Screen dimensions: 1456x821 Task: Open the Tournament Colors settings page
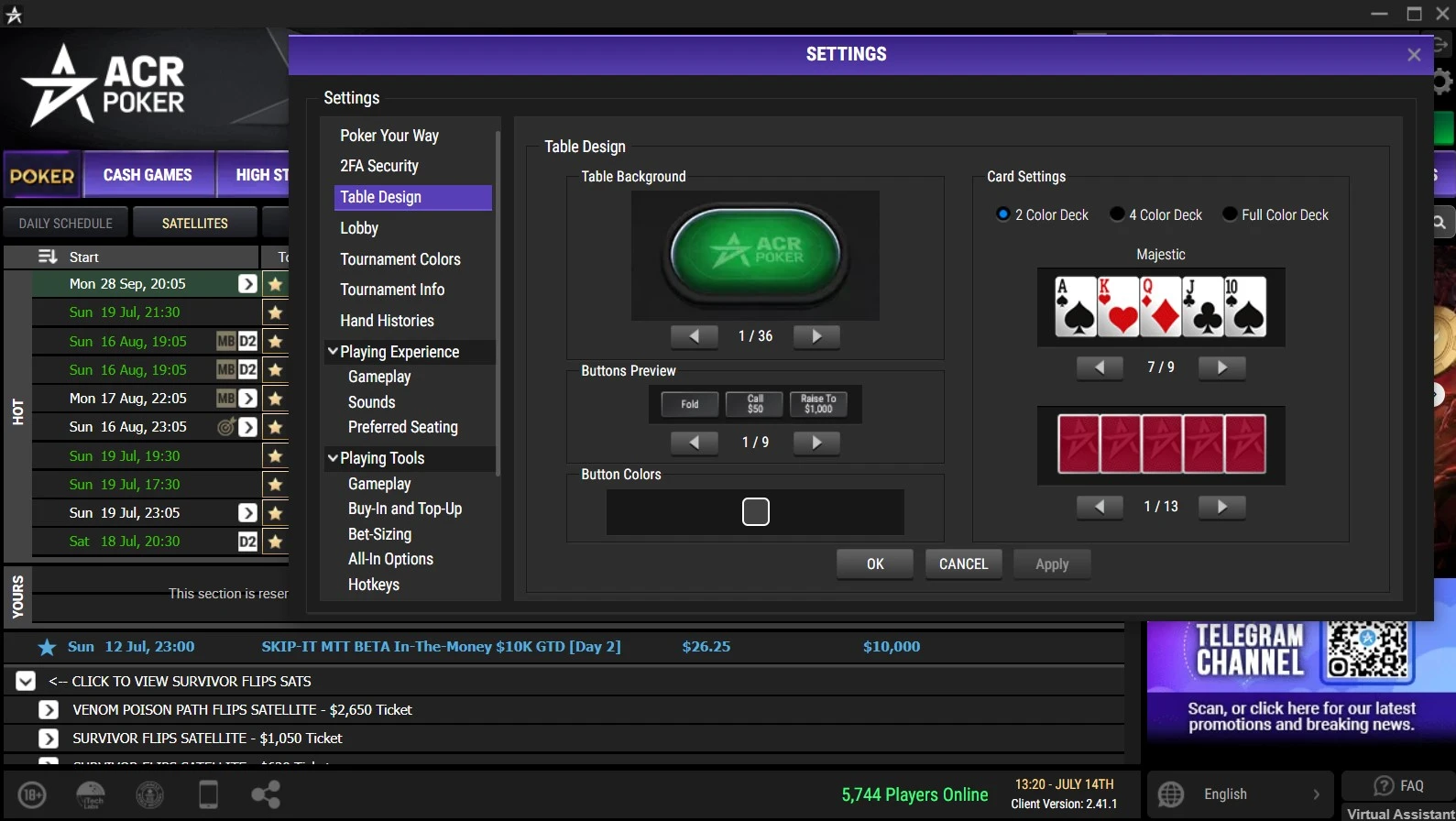coord(400,259)
